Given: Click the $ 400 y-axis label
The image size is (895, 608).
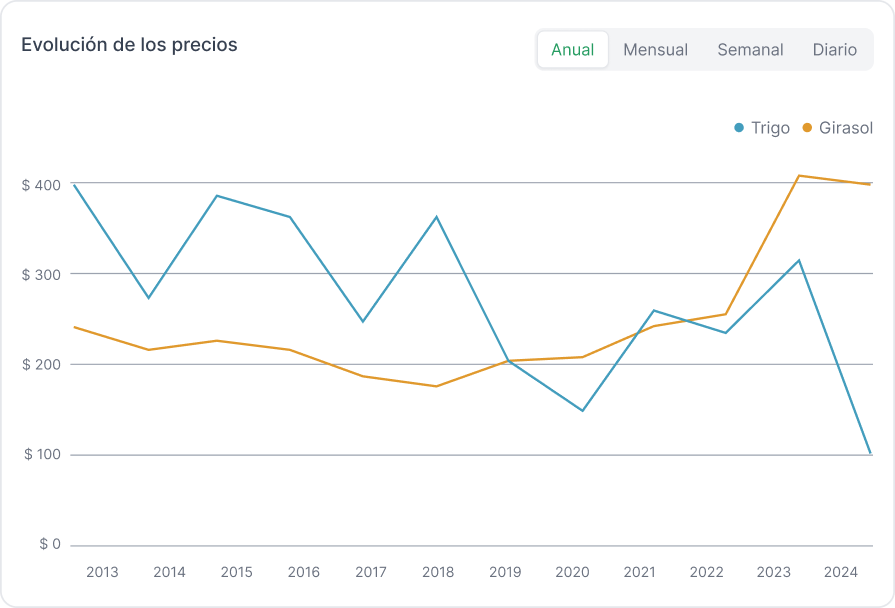Looking at the screenshot, I should click(x=41, y=185).
